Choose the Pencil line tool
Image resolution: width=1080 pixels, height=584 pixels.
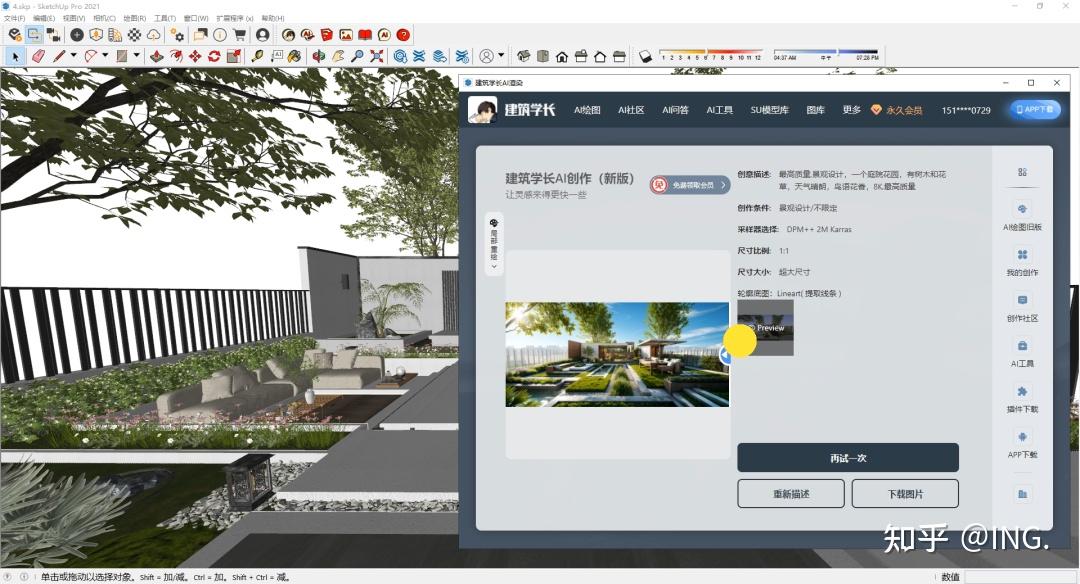click(x=59, y=56)
